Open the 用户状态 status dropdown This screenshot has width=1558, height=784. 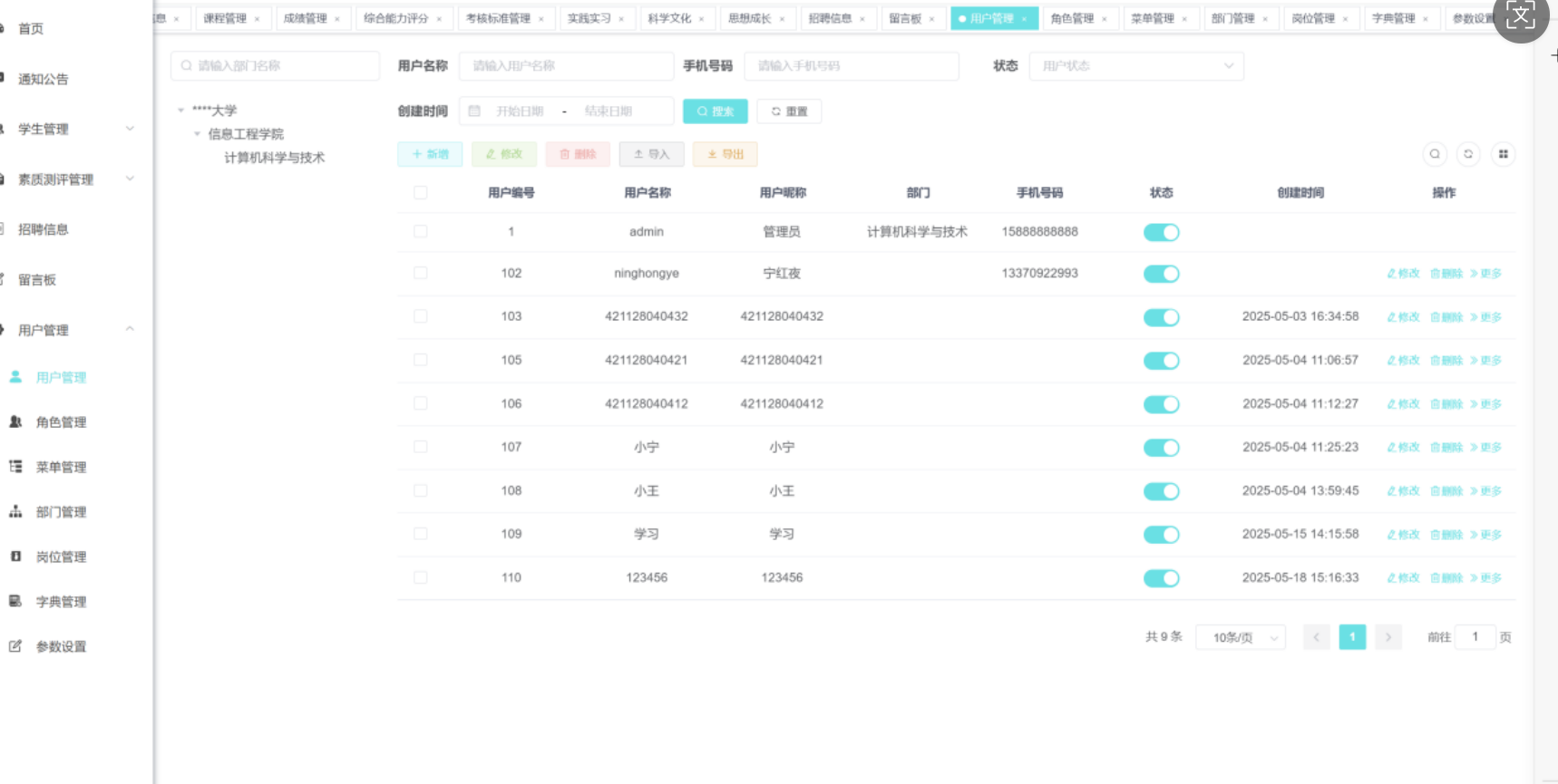(1136, 66)
